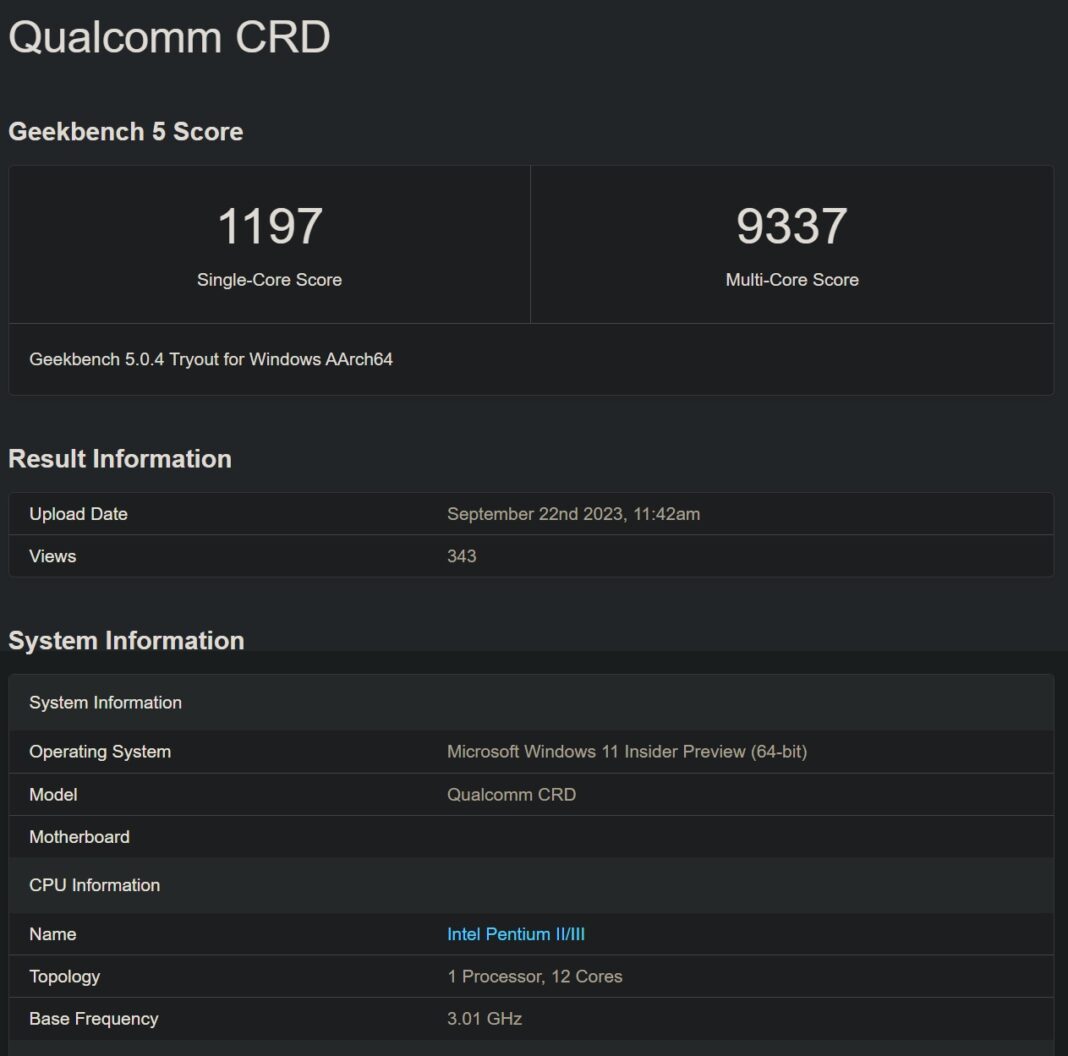This screenshot has height=1056, width=1068.
Task: Select the Qualcomm CRD page title
Action: pos(168,38)
